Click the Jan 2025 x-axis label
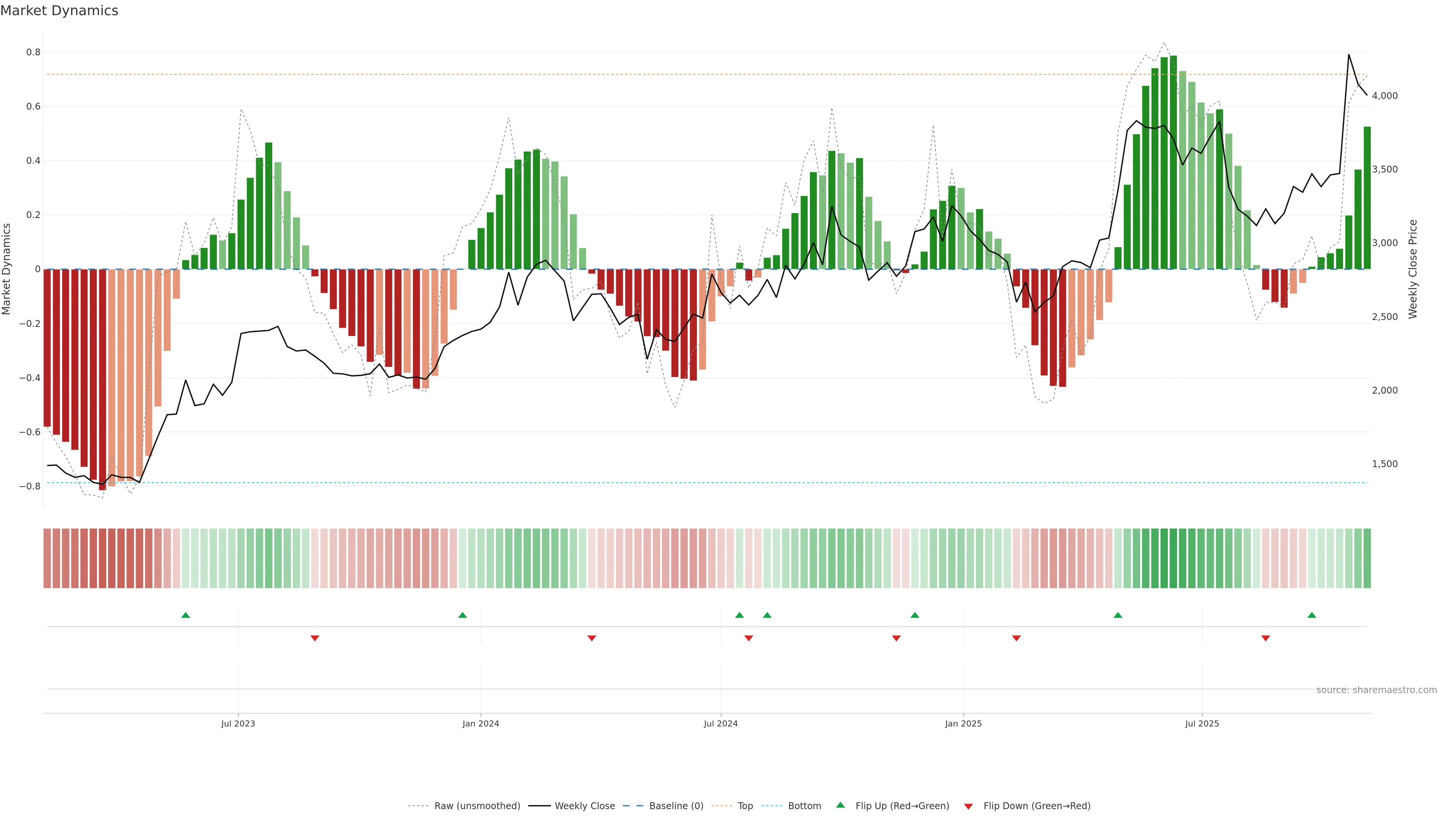1456x819 pixels. 963,723
